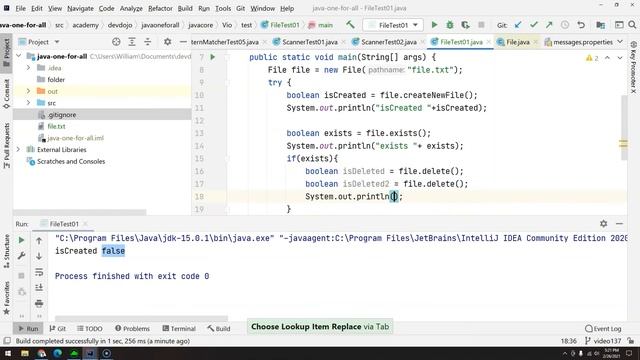This screenshot has width=640, height=360.
Task: Click the scroll to end icon
Action: tap(39, 287)
